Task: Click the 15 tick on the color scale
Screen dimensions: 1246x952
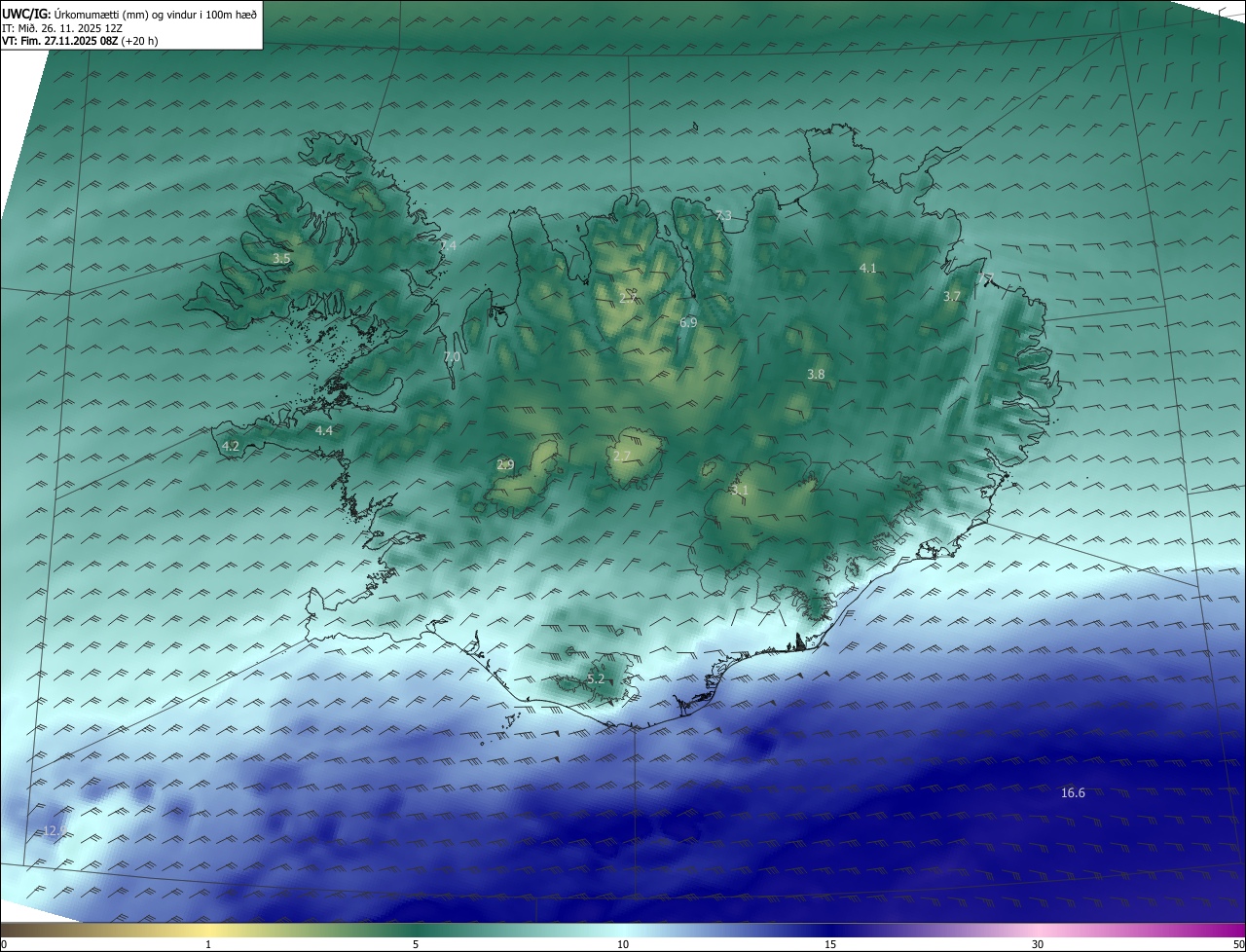Action: (830, 944)
